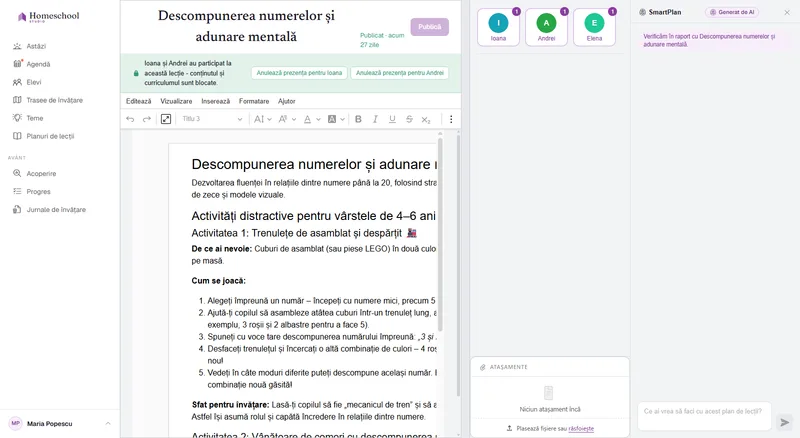Click the MP user avatar
This screenshot has height=438, width=800.
tap(15, 423)
